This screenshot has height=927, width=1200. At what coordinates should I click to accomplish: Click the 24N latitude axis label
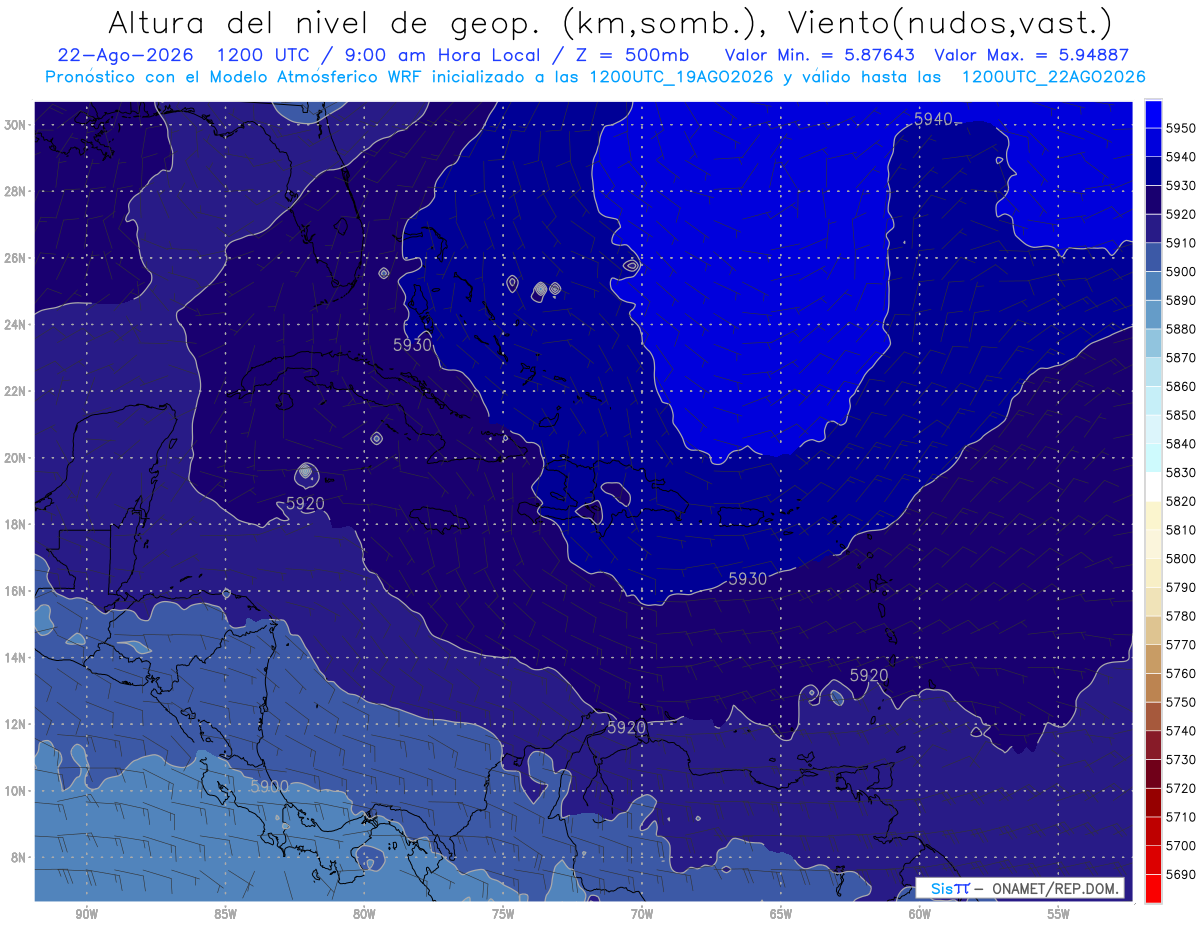click(x=17, y=325)
